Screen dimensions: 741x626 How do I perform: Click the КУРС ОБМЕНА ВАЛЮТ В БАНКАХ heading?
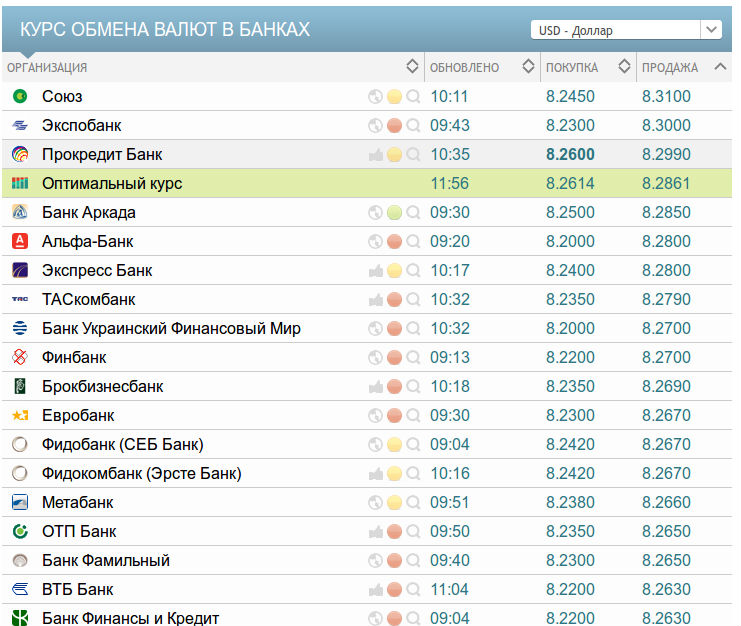tap(165, 29)
